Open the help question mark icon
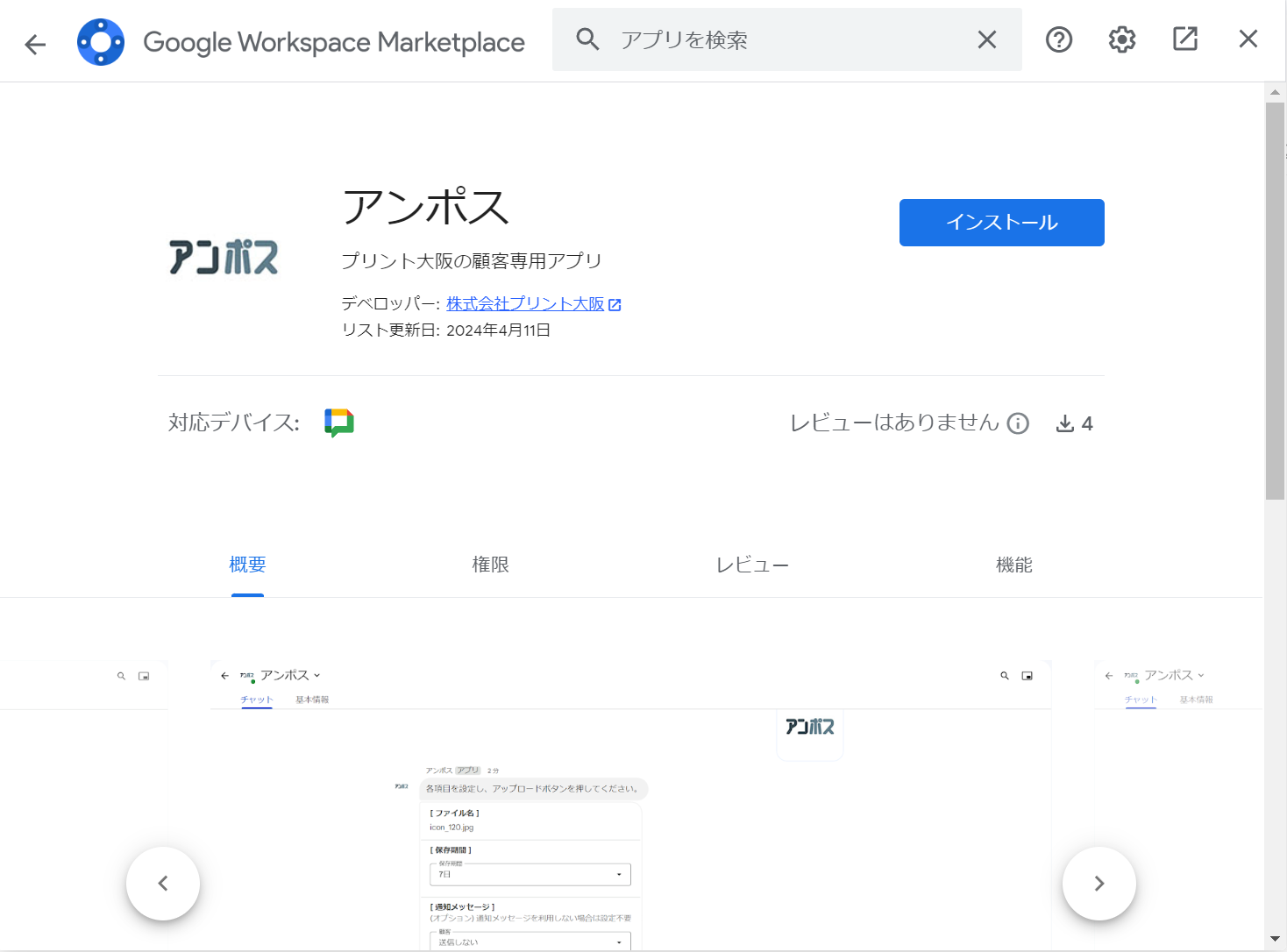Image resolution: width=1287 pixels, height=952 pixels. point(1059,39)
